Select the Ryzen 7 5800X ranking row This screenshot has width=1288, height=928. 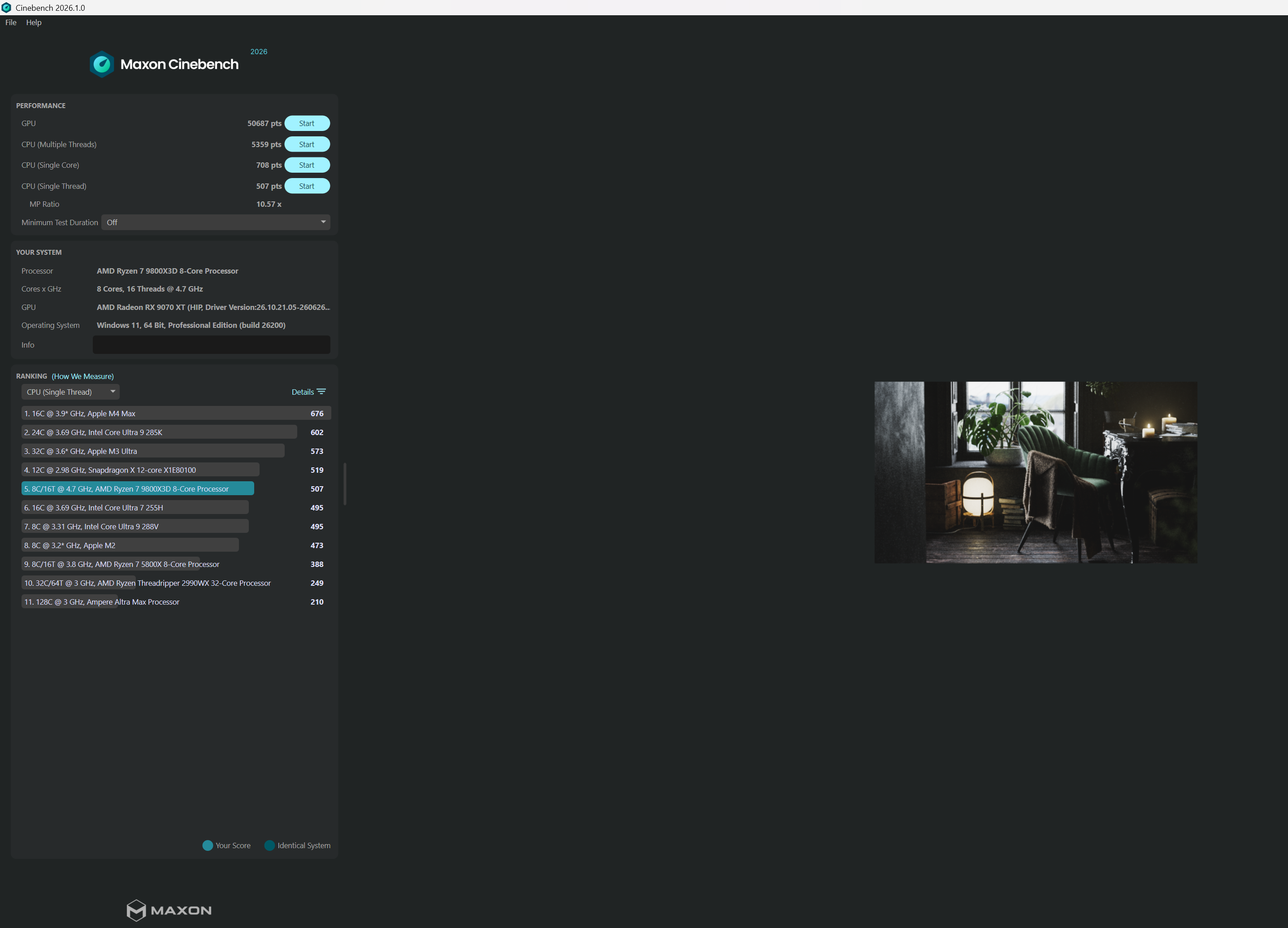176,564
